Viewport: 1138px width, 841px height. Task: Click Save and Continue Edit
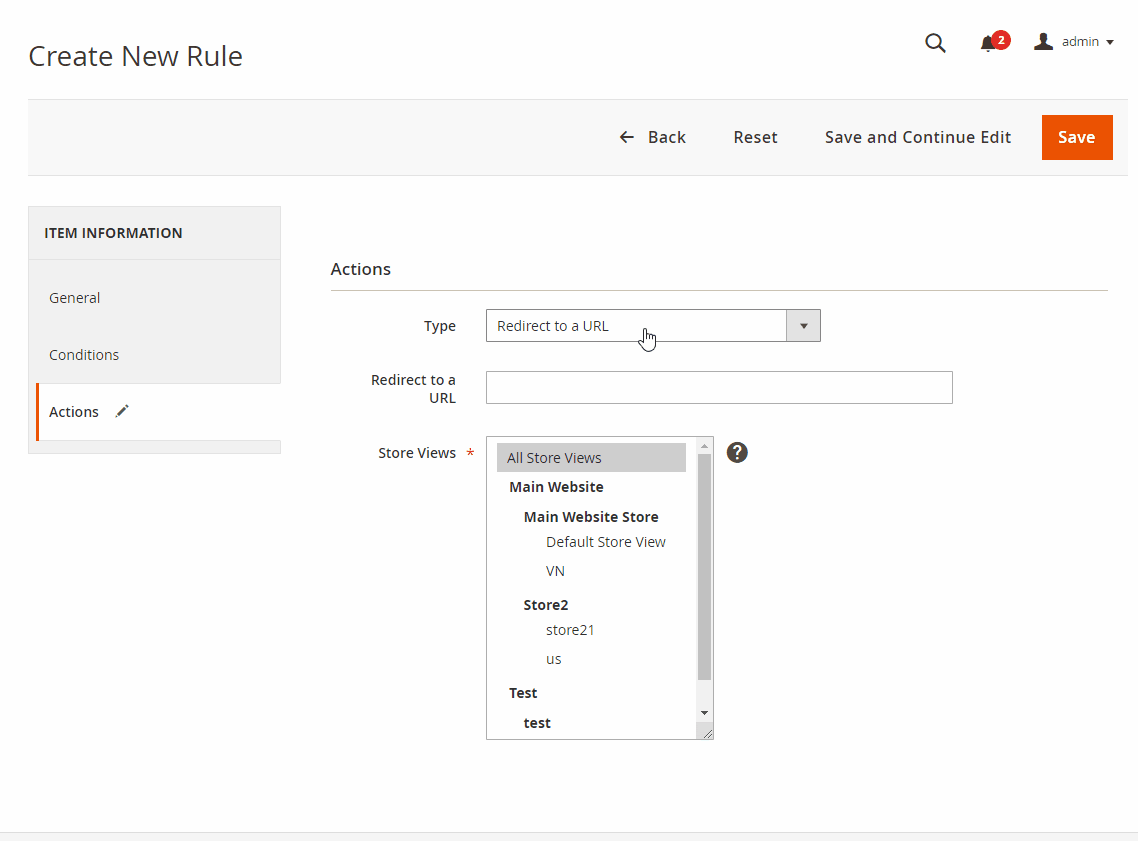tap(917, 137)
